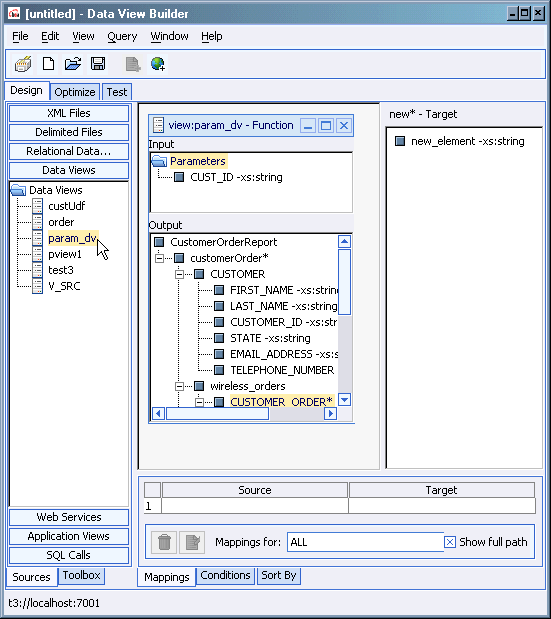Click the CustomerOrderReport square node icon
Viewport: 551px width, 619px height.
pos(159,242)
